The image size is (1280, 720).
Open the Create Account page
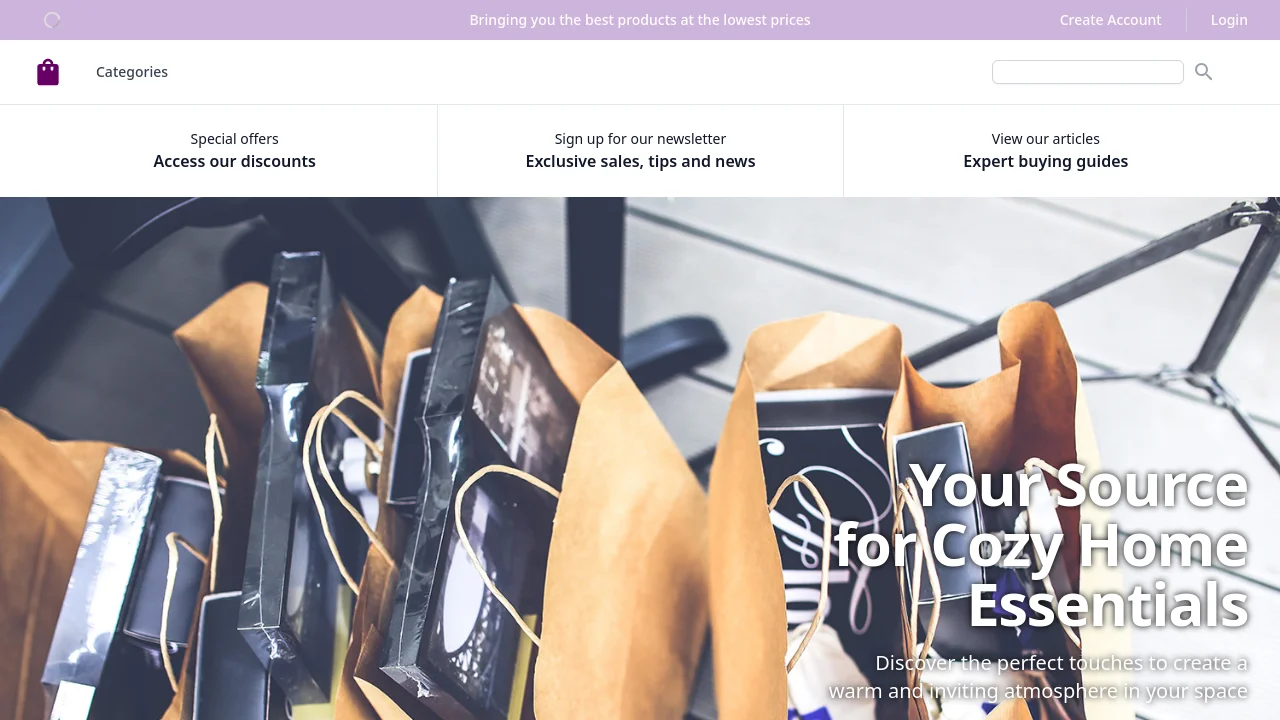tap(1110, 20)
